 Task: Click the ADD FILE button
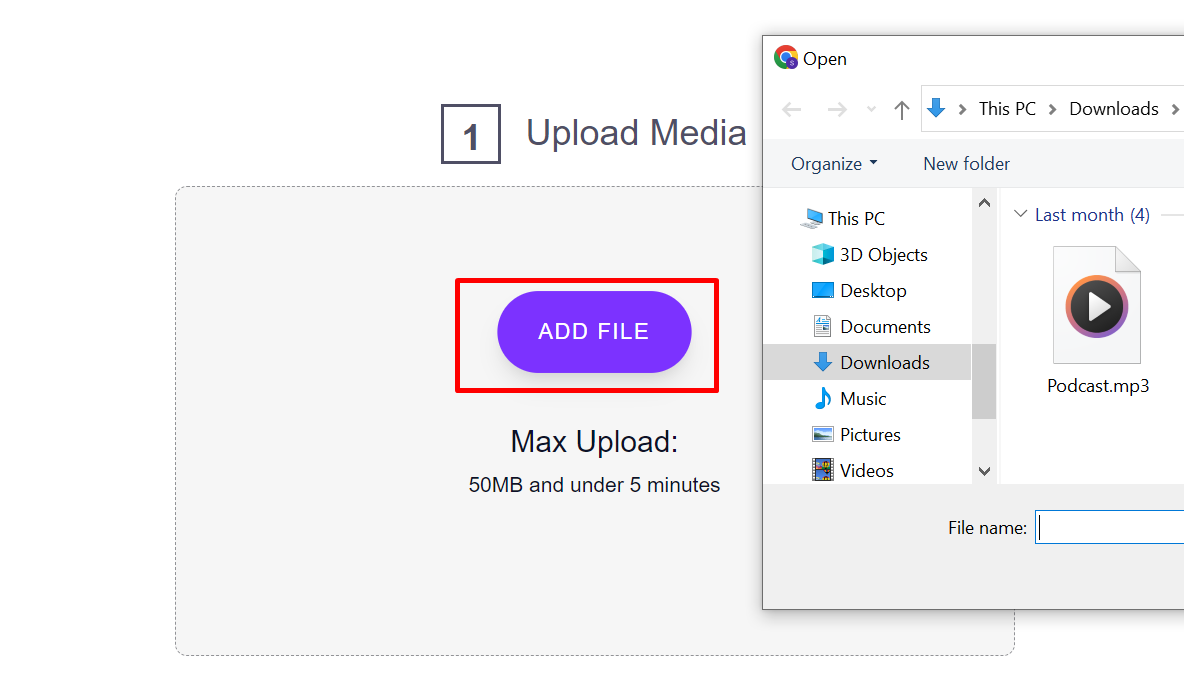(594, 332)
